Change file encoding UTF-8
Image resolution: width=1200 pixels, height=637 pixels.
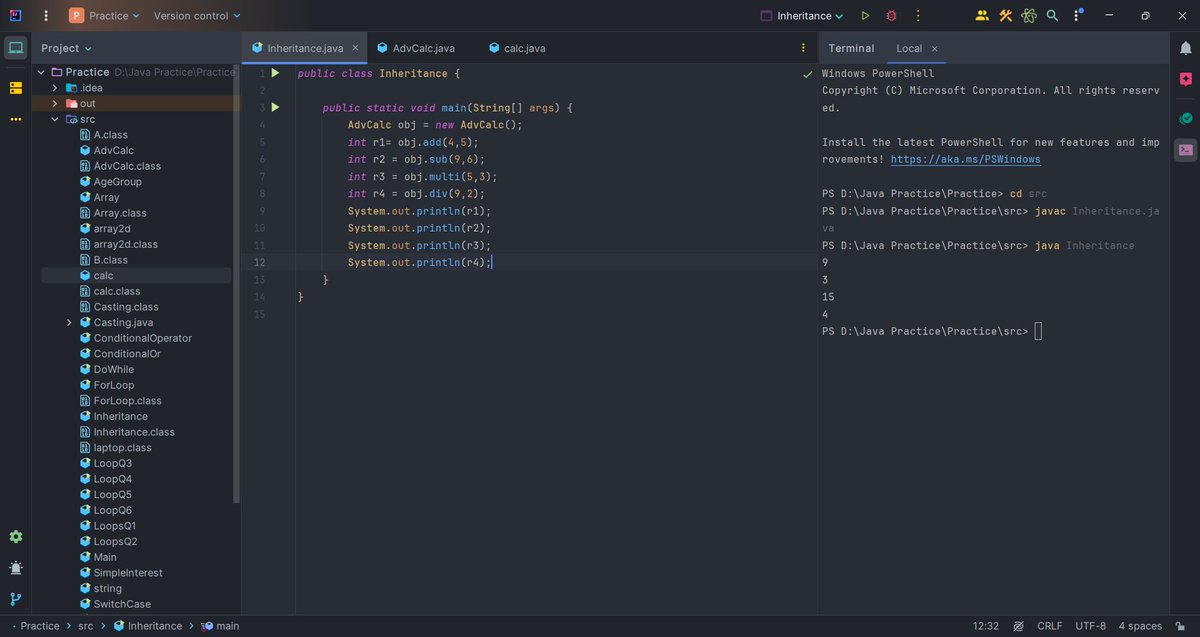(1090, 626)
